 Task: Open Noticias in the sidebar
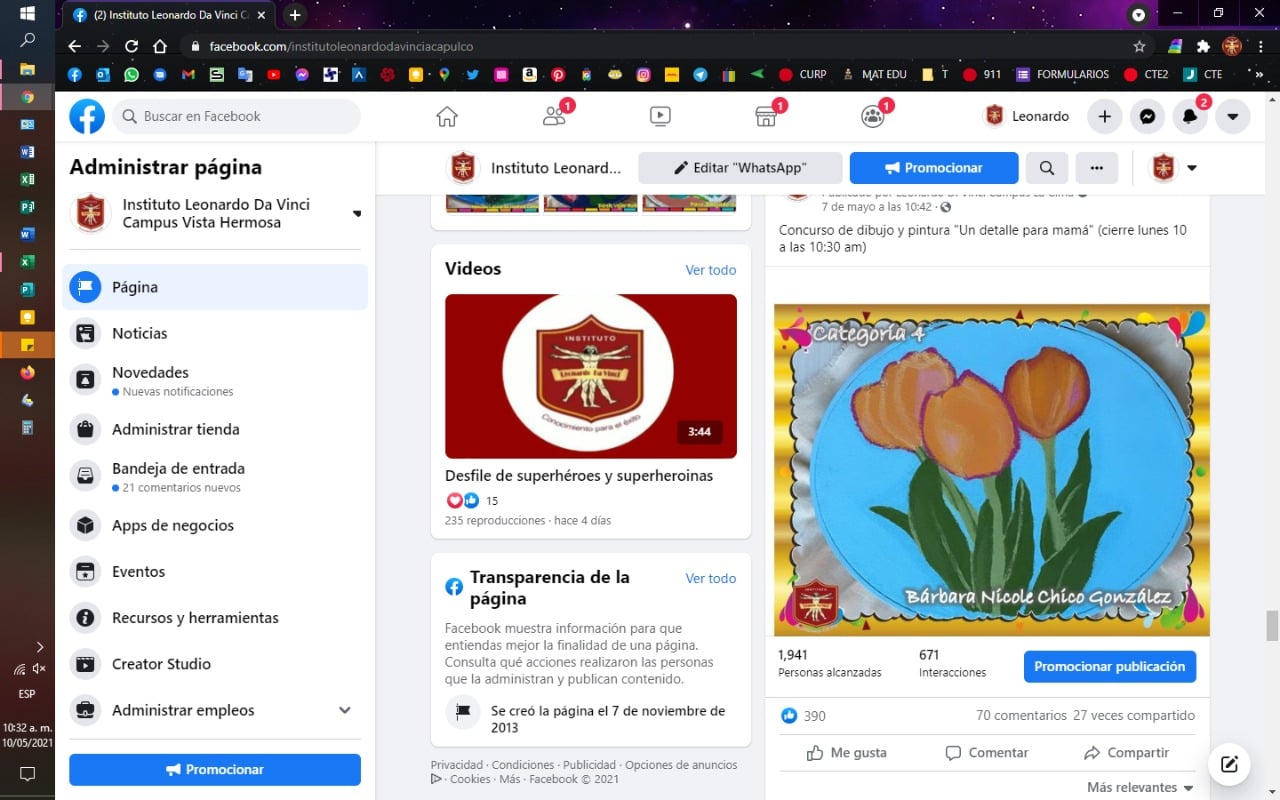pos(215,333)
